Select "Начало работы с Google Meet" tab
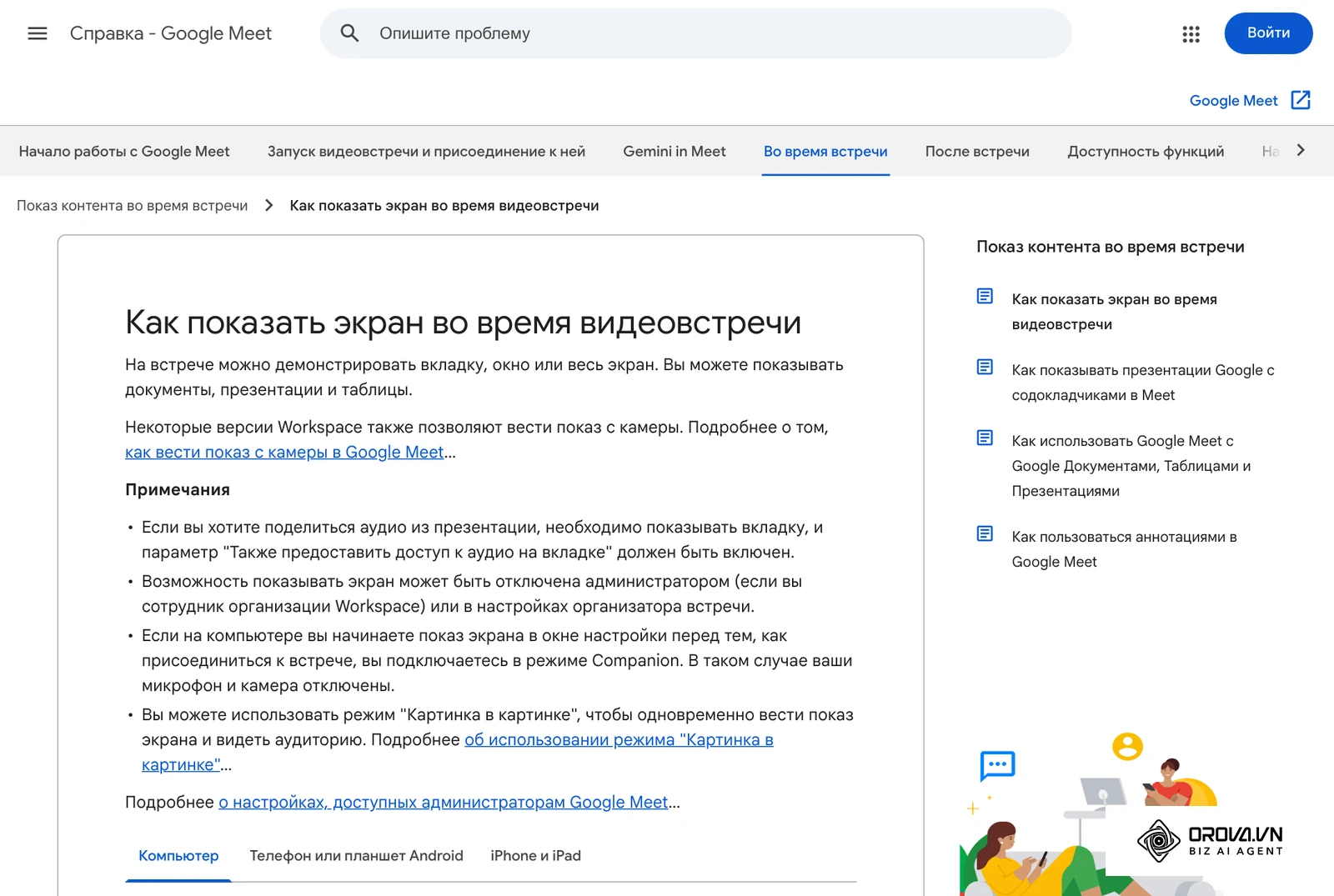 tap(124, 152)
